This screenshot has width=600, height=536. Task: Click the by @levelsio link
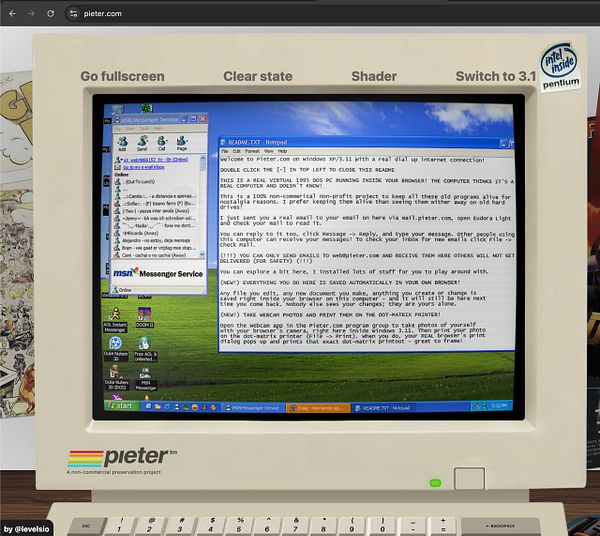[26, 529]
